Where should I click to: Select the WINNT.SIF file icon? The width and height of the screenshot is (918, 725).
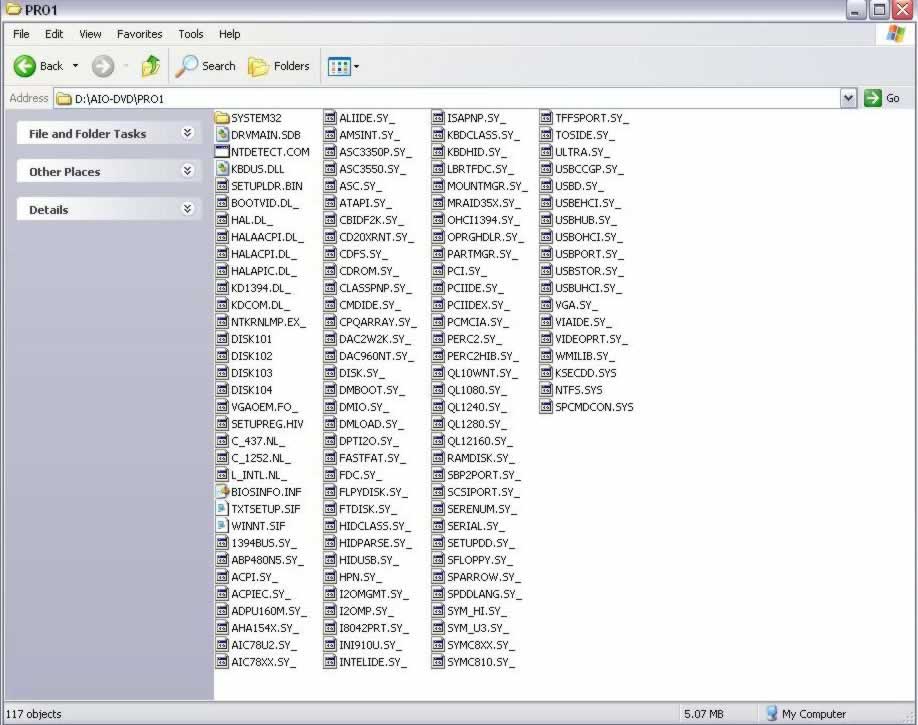[222, 525]
